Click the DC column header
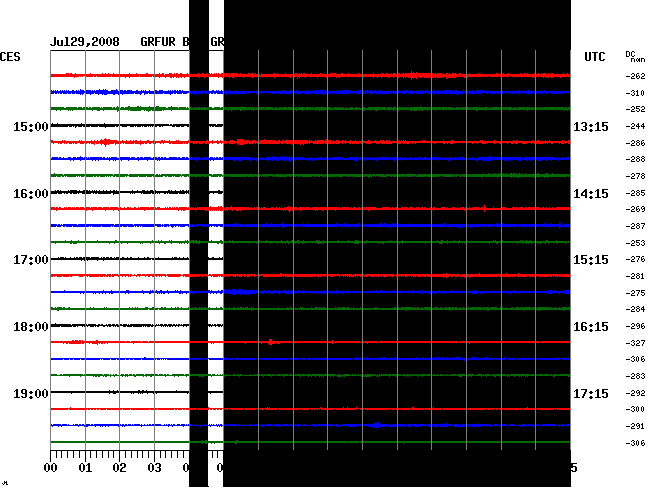650x494 pixels. (x=630, y=54)
